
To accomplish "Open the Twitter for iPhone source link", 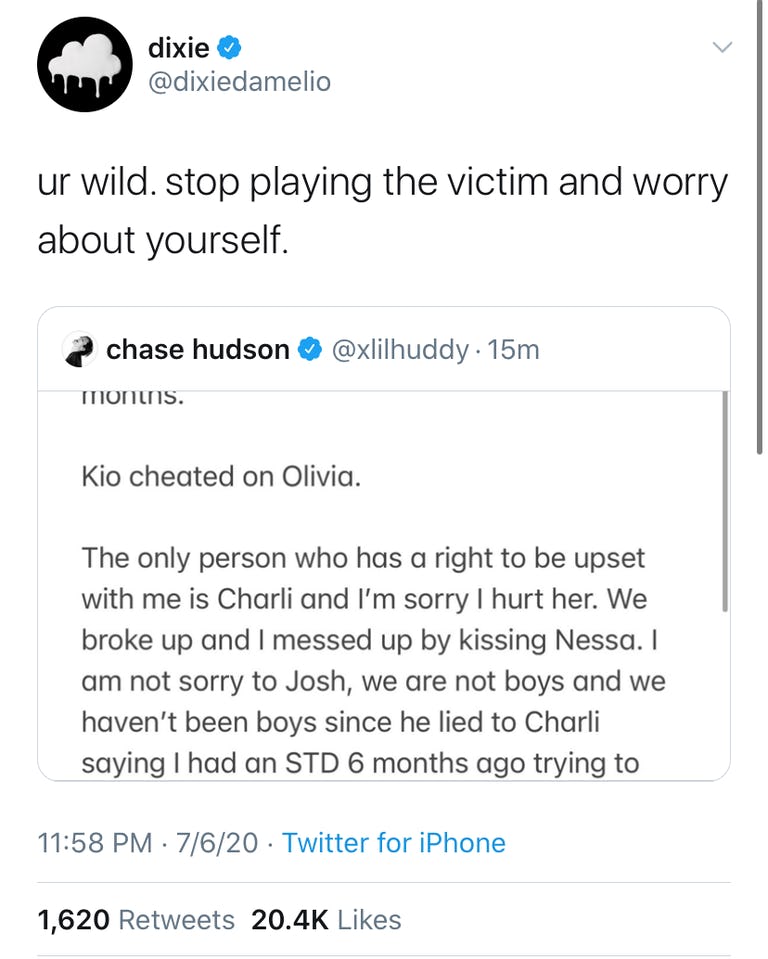I will coord(394,843).
